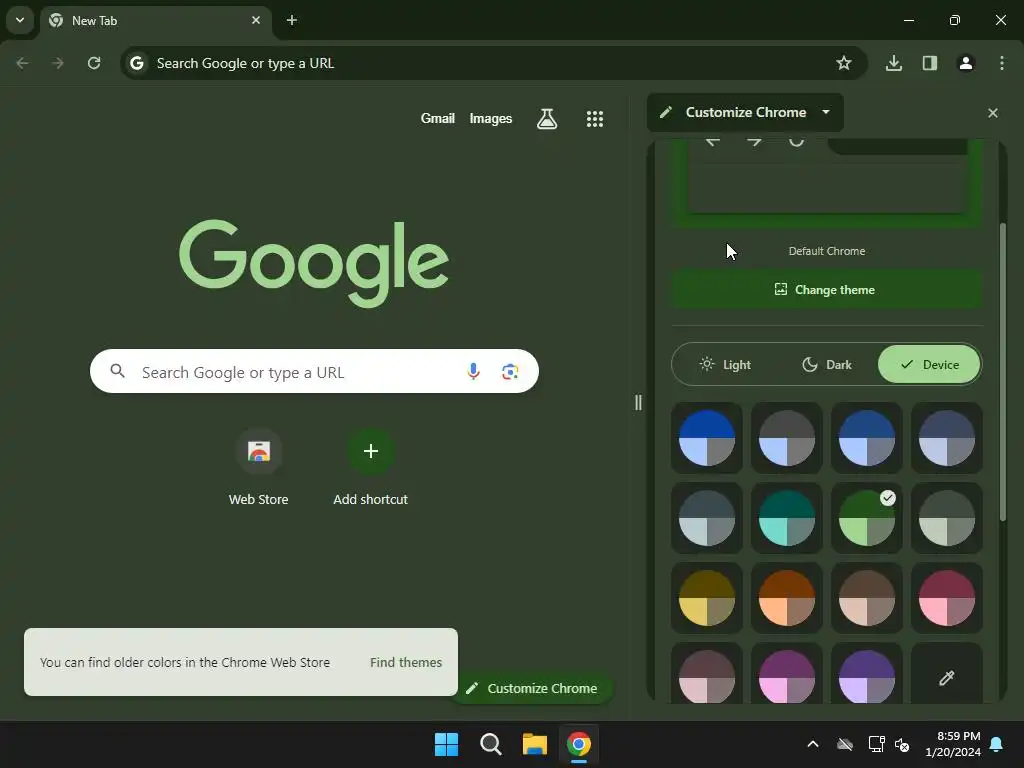Choose the orange color swatch
Screen dimensions: 1024x768
(787, 598)
